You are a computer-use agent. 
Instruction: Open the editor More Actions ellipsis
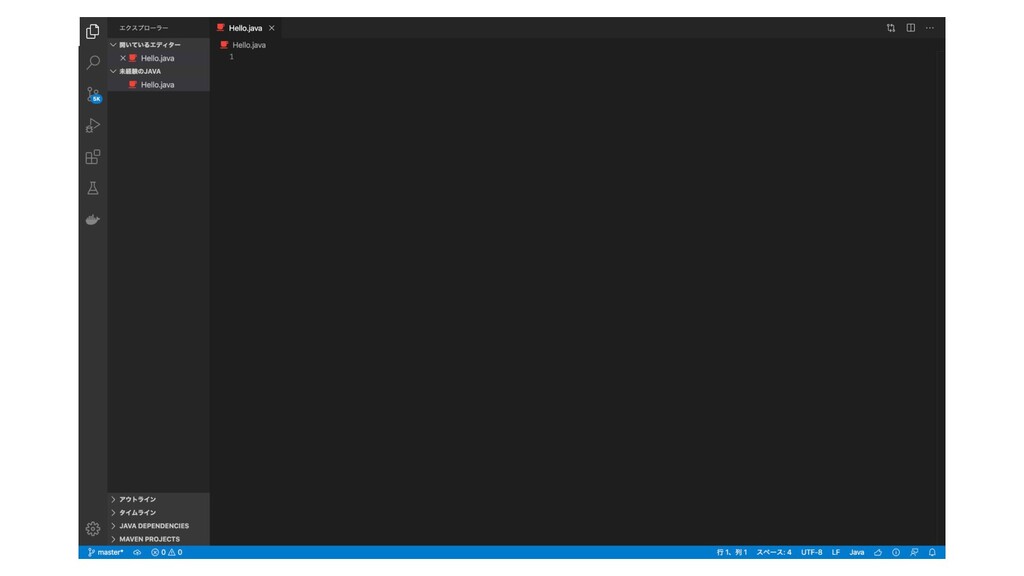click(930, 28)
